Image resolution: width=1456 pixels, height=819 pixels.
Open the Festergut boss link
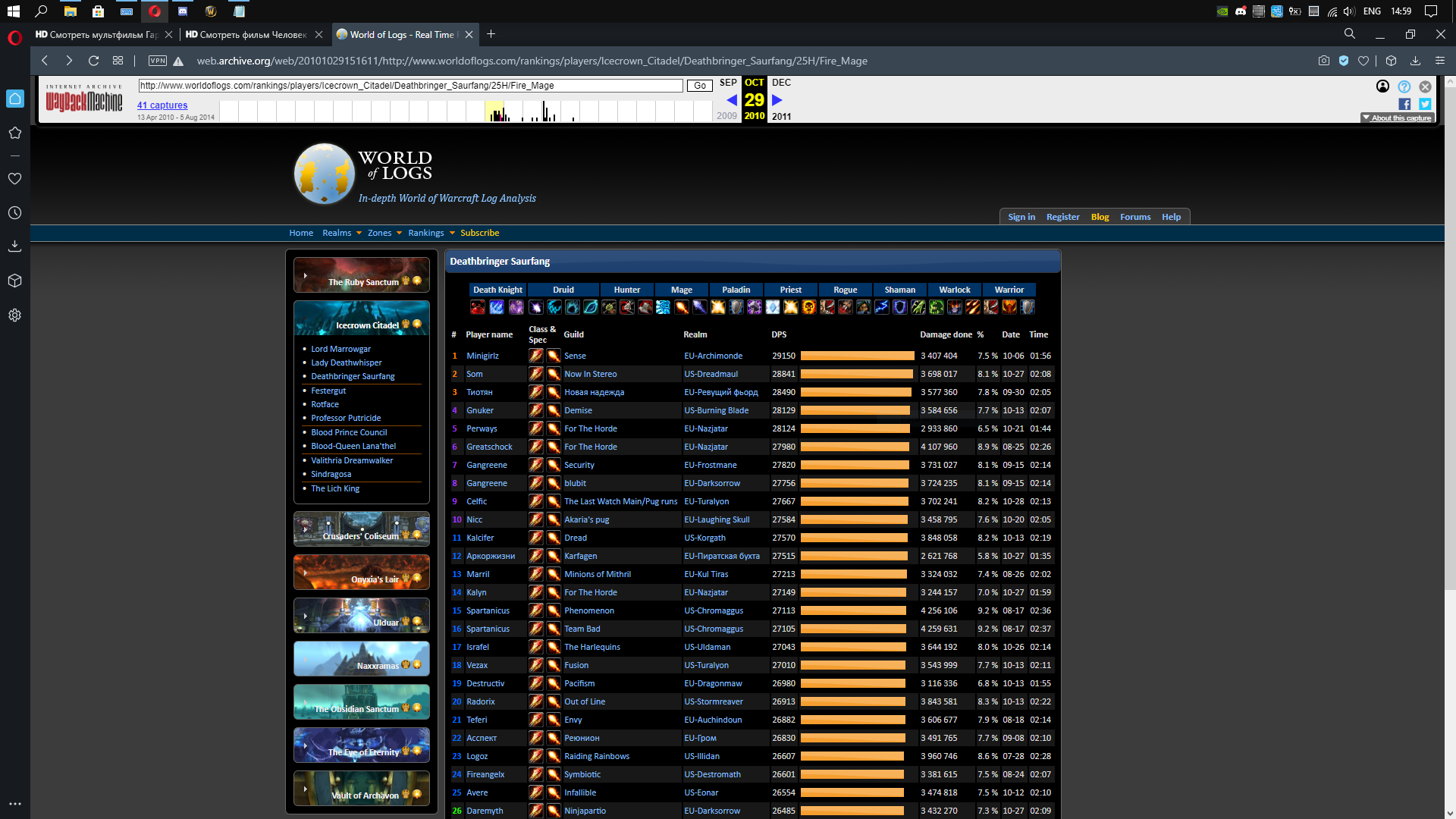click(x=328, y=391)
